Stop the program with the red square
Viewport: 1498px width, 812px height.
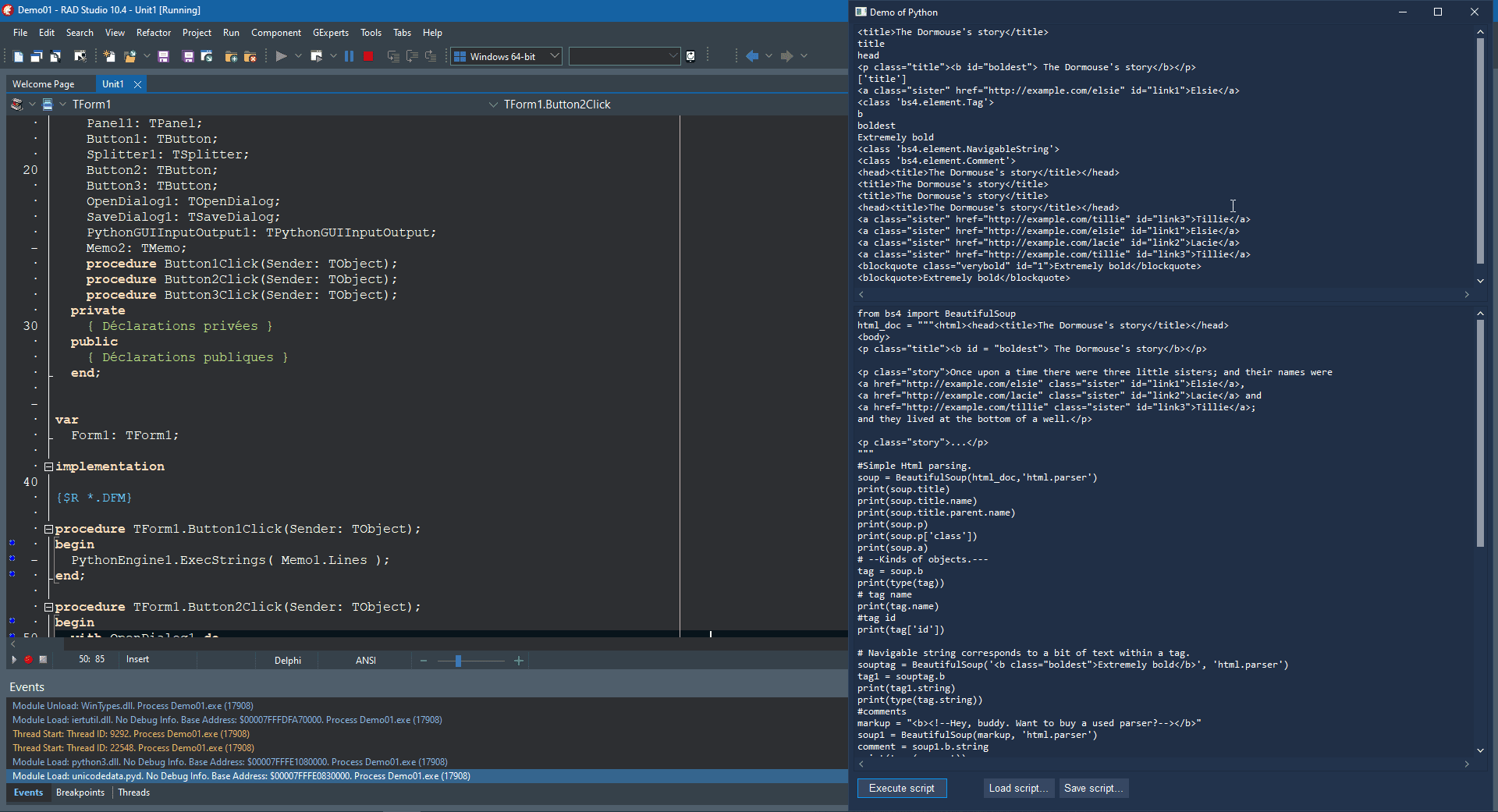point(368,56)
